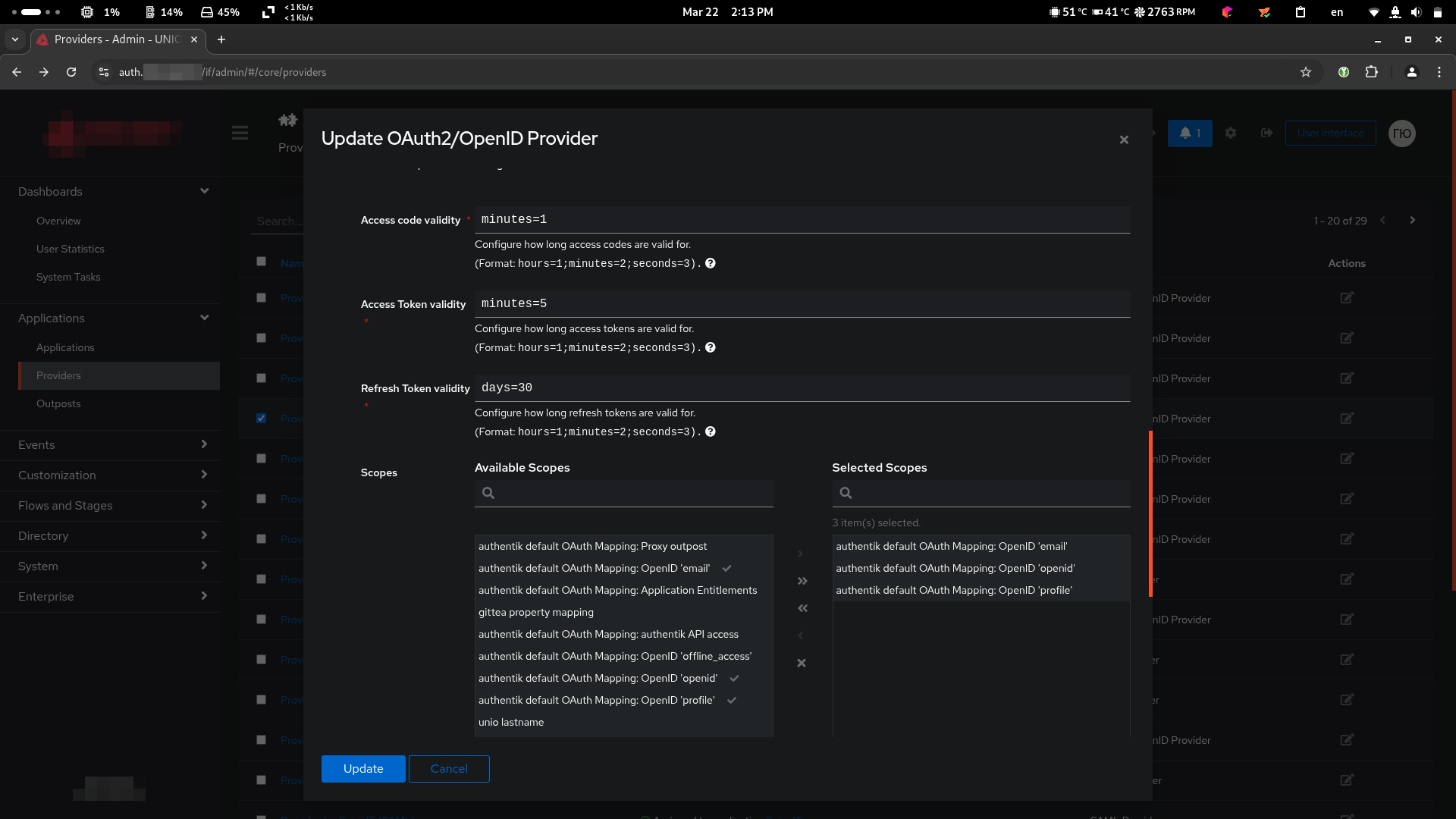Open the Outposts sidebar item
This screenshot has width=1456, height=819.
click(58, 403)
